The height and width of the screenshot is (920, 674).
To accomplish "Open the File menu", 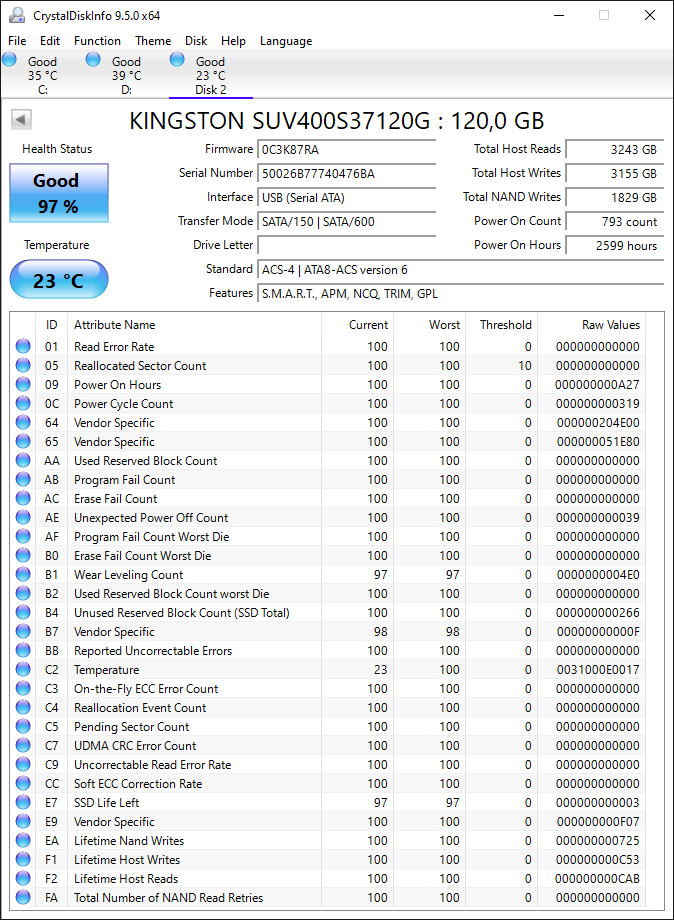I will [17, 40].
